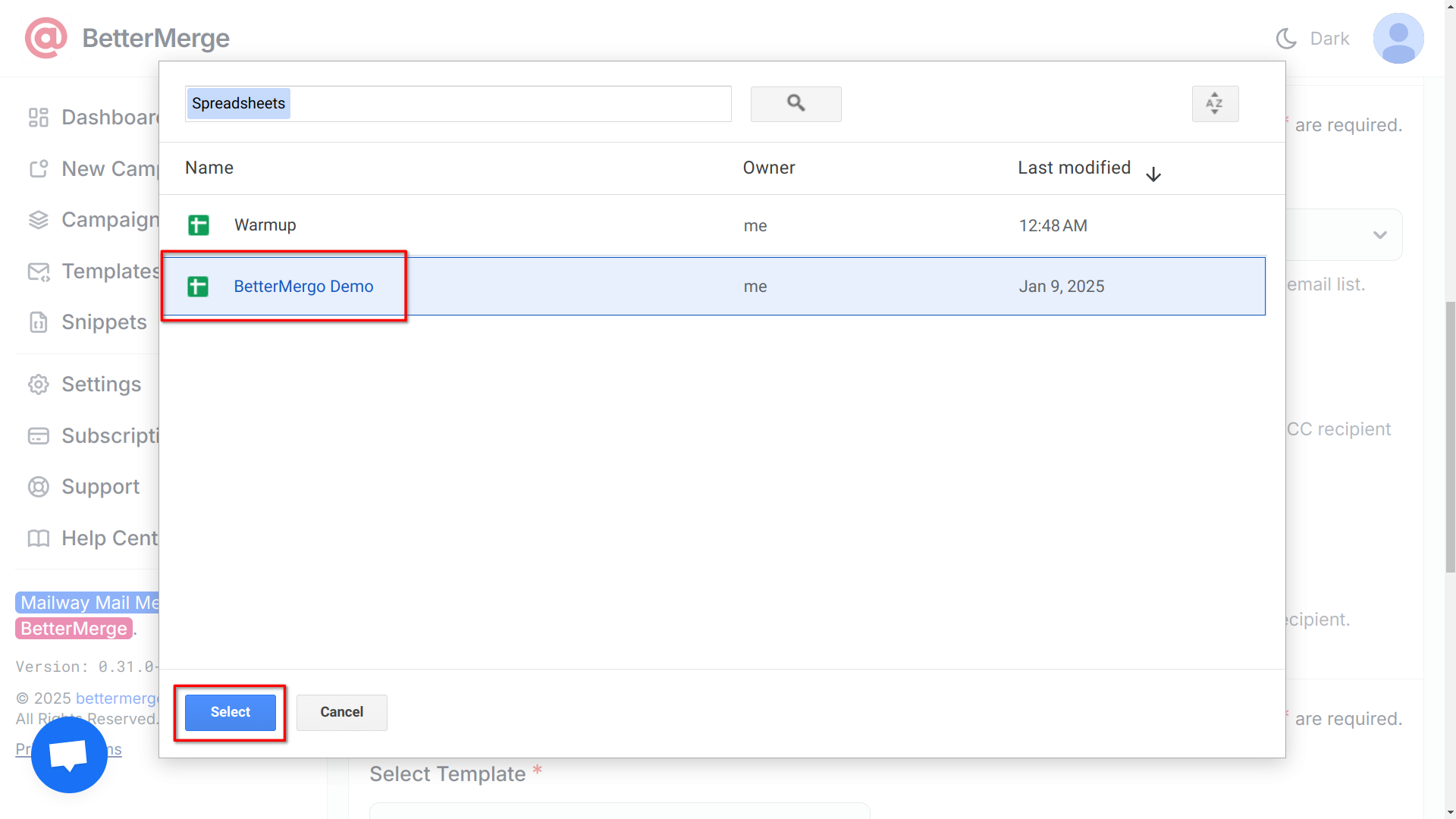This screenshot has width=1456, height=819.
Task: Click the Cancel button
Action: click(341, 711)
